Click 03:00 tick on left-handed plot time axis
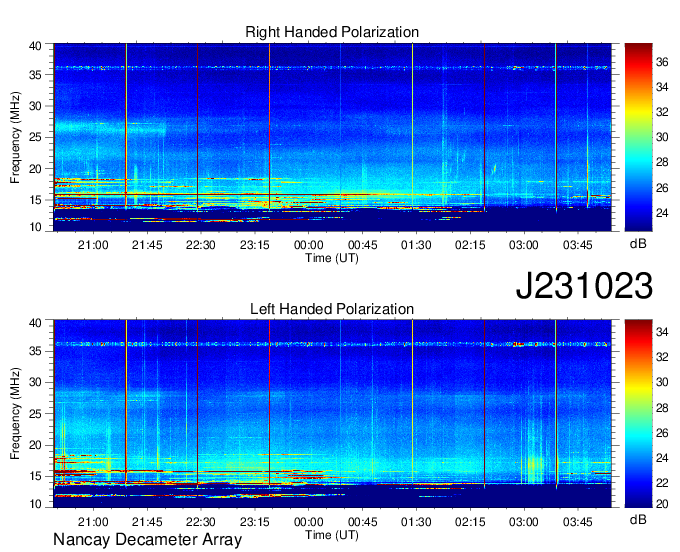This screenshot has height=552, width=680. click(x=524, y=522)
